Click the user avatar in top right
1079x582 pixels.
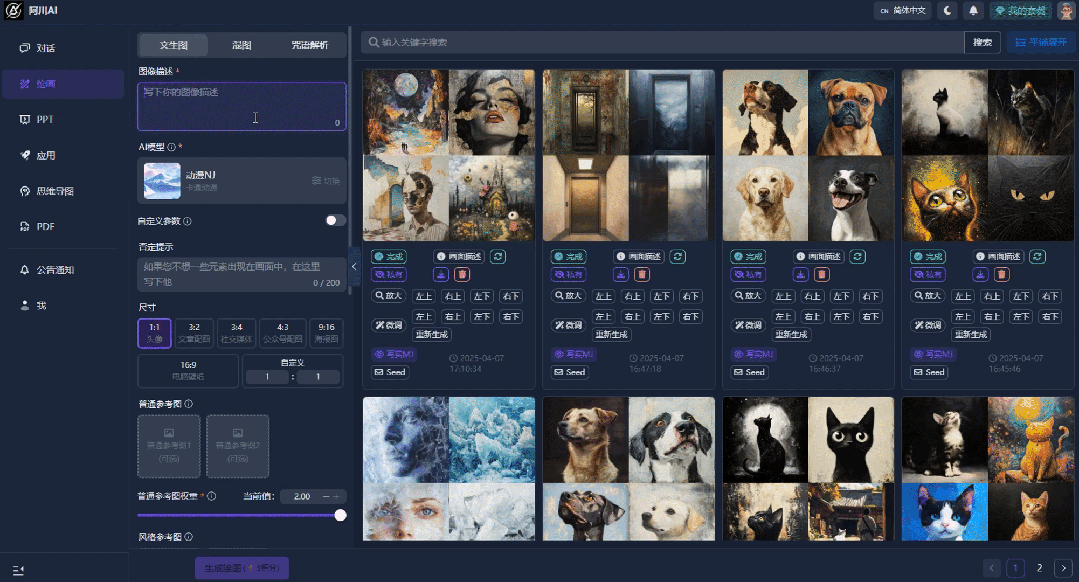click(x=1066, y=11)
